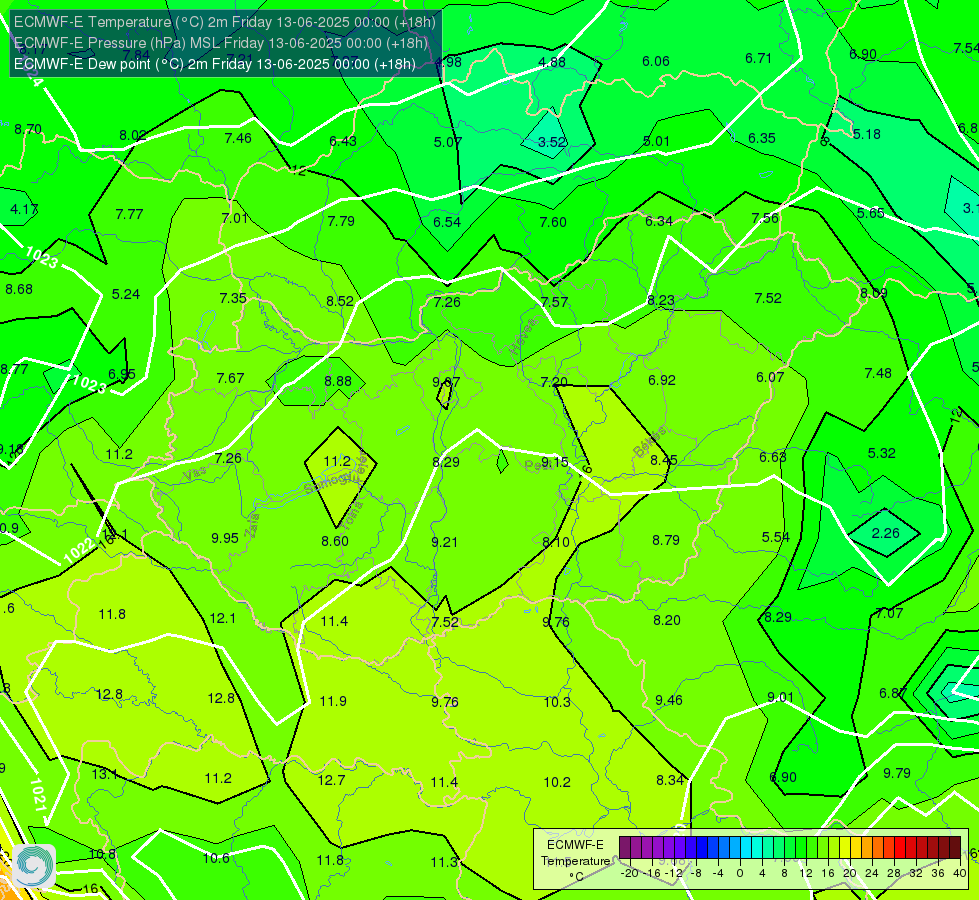
Task: Click the 8.70 temperature value
Action: coord(28,129)
